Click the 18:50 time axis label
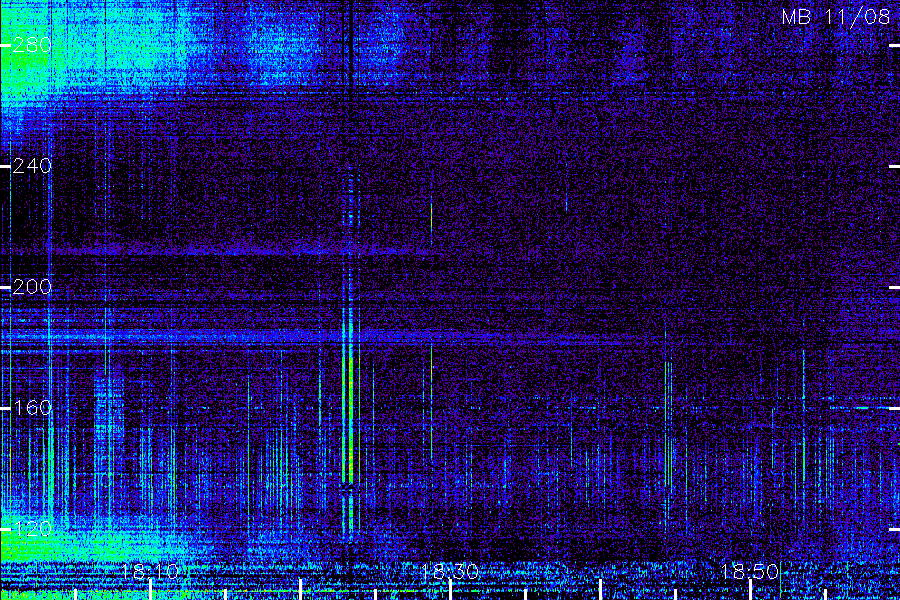 [x=750, y=571]
